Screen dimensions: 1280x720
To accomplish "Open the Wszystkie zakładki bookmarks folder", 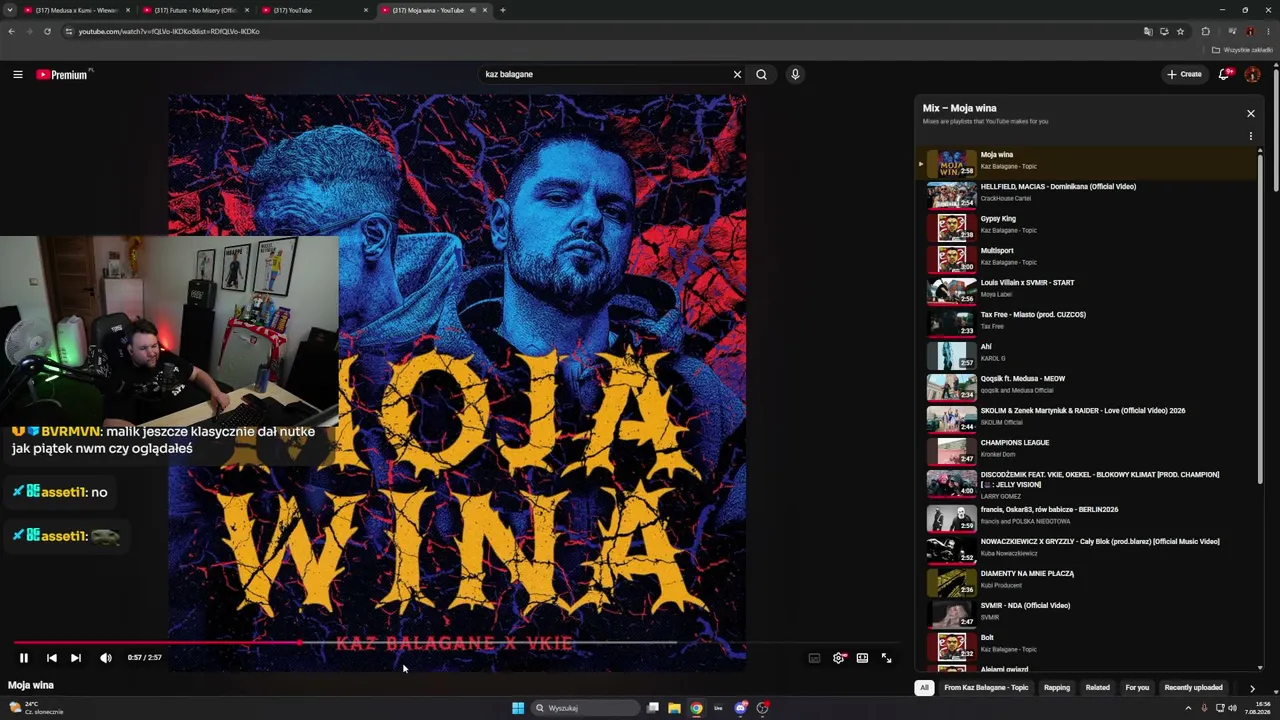I will pos(1243,50).
